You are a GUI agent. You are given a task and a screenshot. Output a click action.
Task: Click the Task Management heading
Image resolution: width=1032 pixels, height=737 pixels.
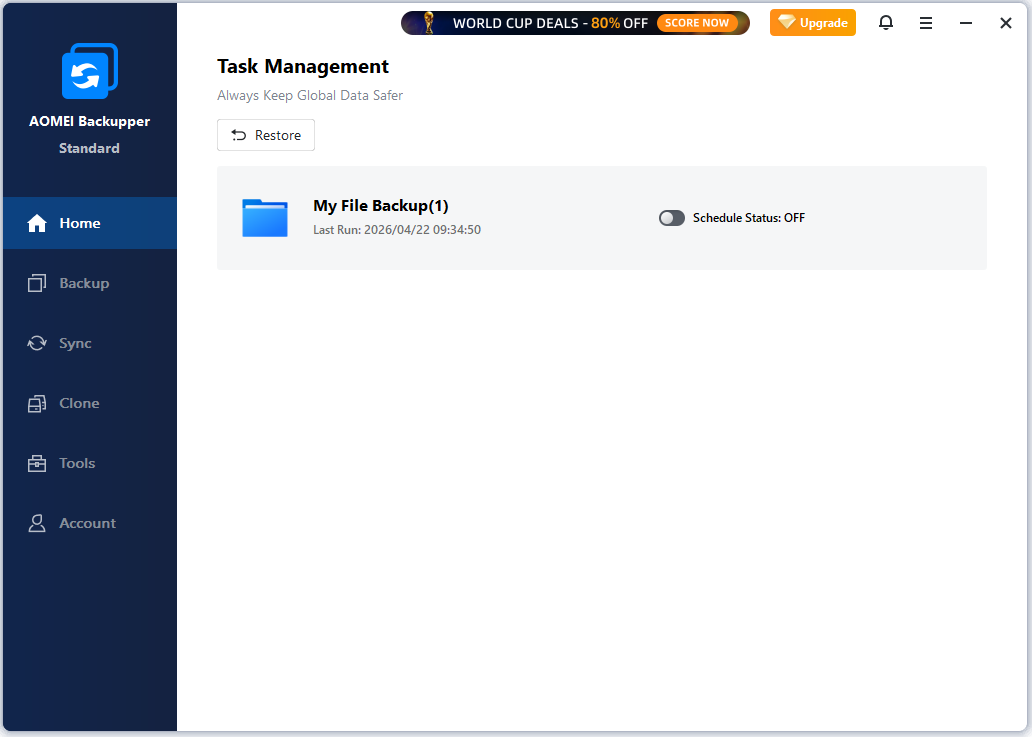pos(303,66)
